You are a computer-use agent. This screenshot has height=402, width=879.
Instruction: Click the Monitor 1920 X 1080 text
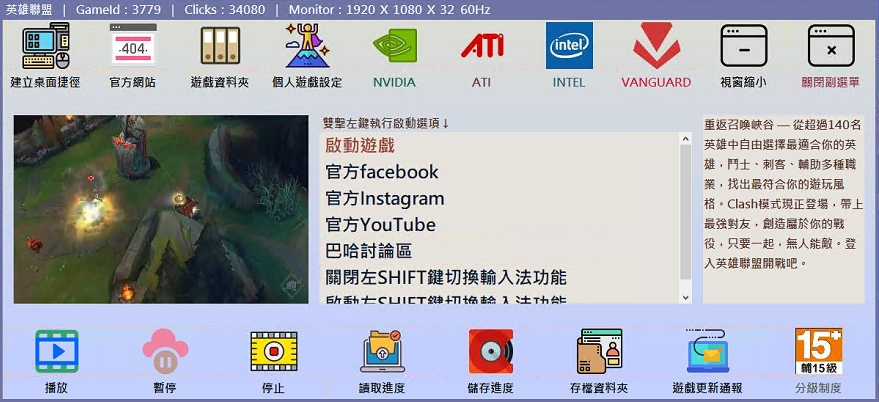click(x=390, y=10)
